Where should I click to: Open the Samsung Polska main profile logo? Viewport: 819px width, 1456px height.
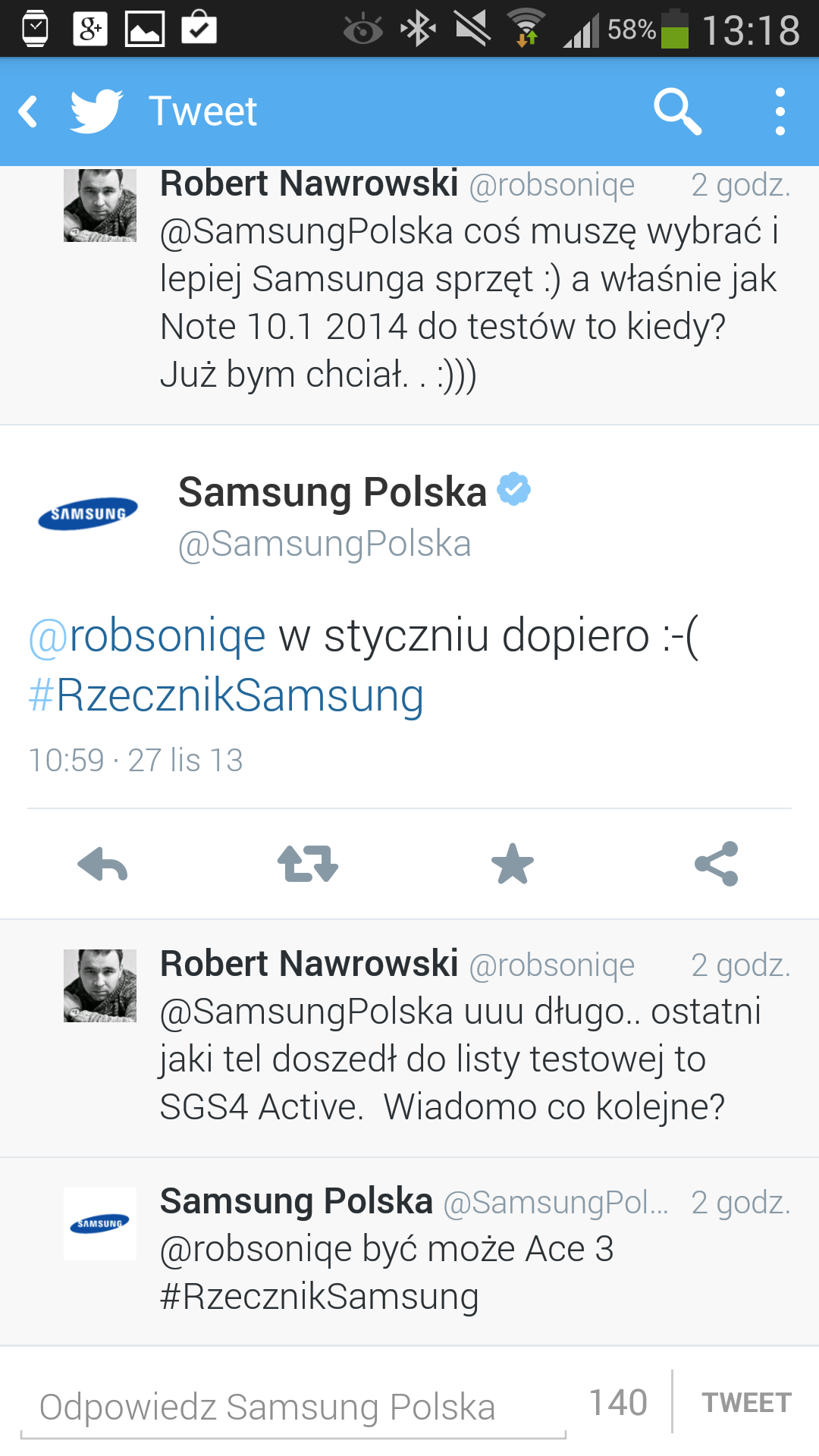click(x=88, y=513)
